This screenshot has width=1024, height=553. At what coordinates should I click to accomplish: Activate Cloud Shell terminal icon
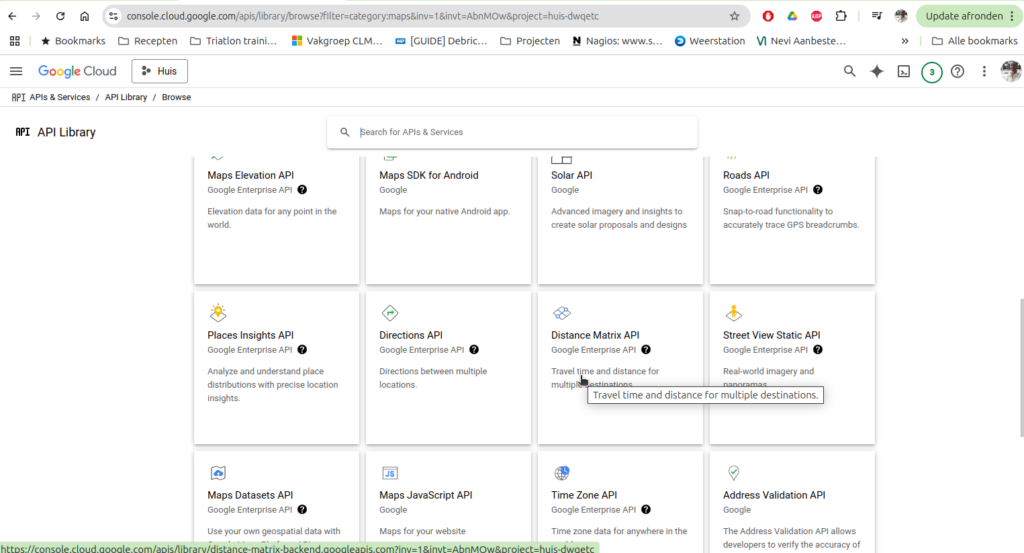[903, 71]
